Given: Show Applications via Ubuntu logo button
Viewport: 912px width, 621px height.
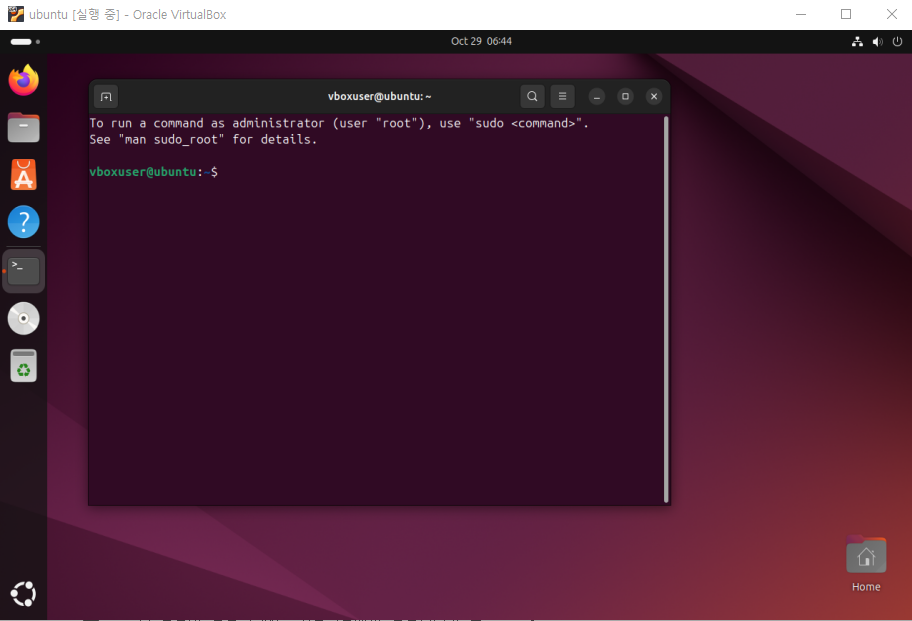Looking at the screenshot, I should (23, 594).
